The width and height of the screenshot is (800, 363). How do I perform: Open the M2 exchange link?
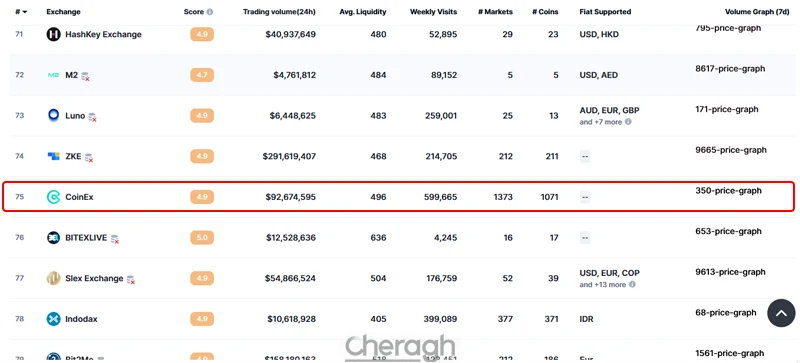coord(71,75)
